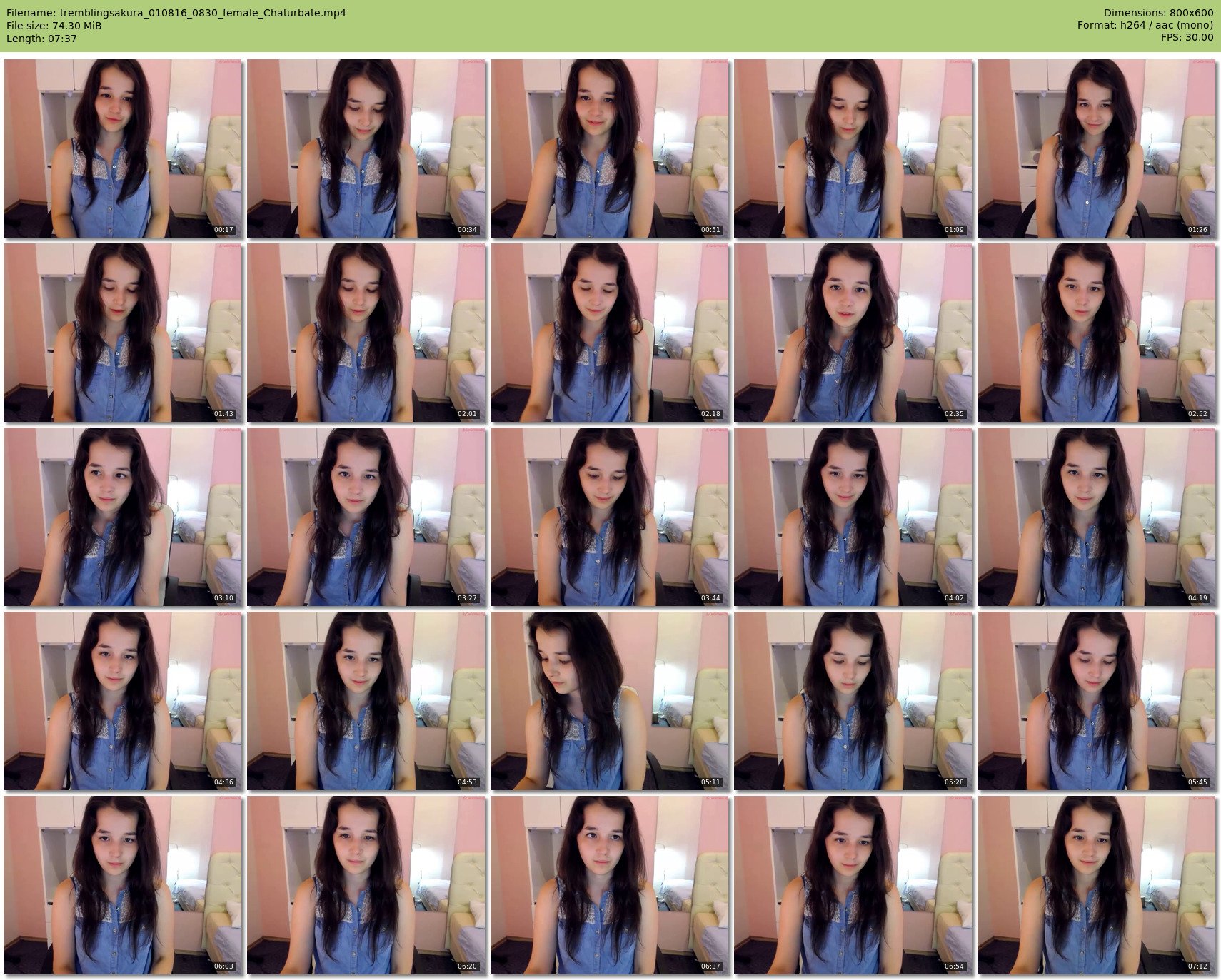
Task: Click the frame marked 03:27
Action: (x=366, y=517)
